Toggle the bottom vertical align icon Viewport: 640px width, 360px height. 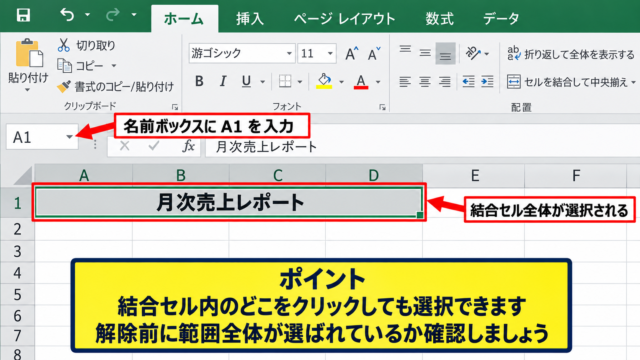coord(445,53)
